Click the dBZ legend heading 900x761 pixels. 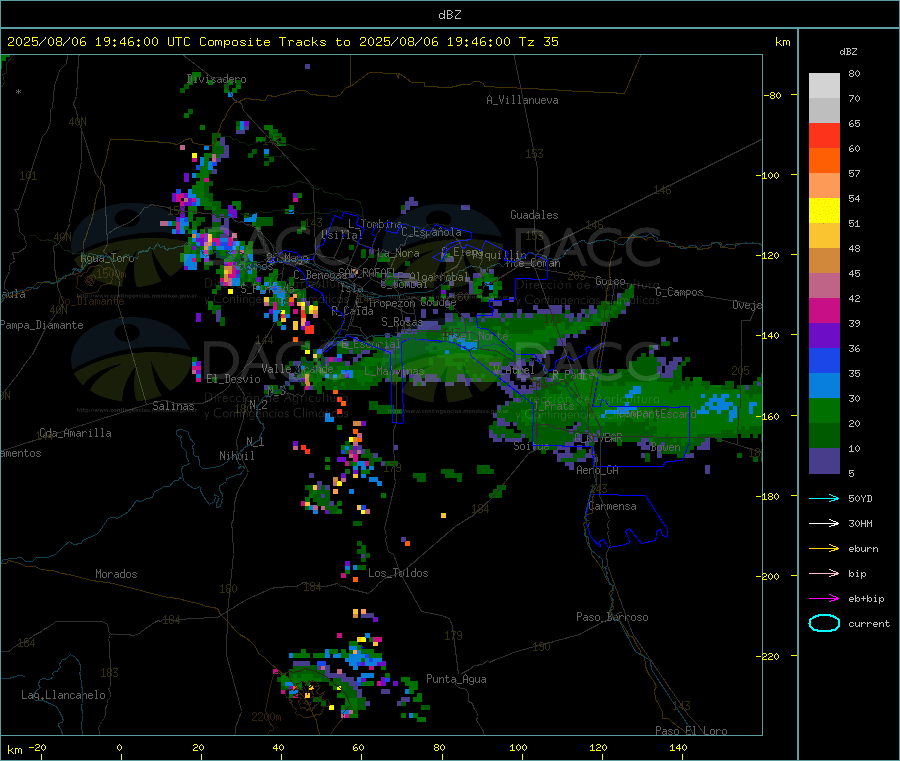point(848,52)
